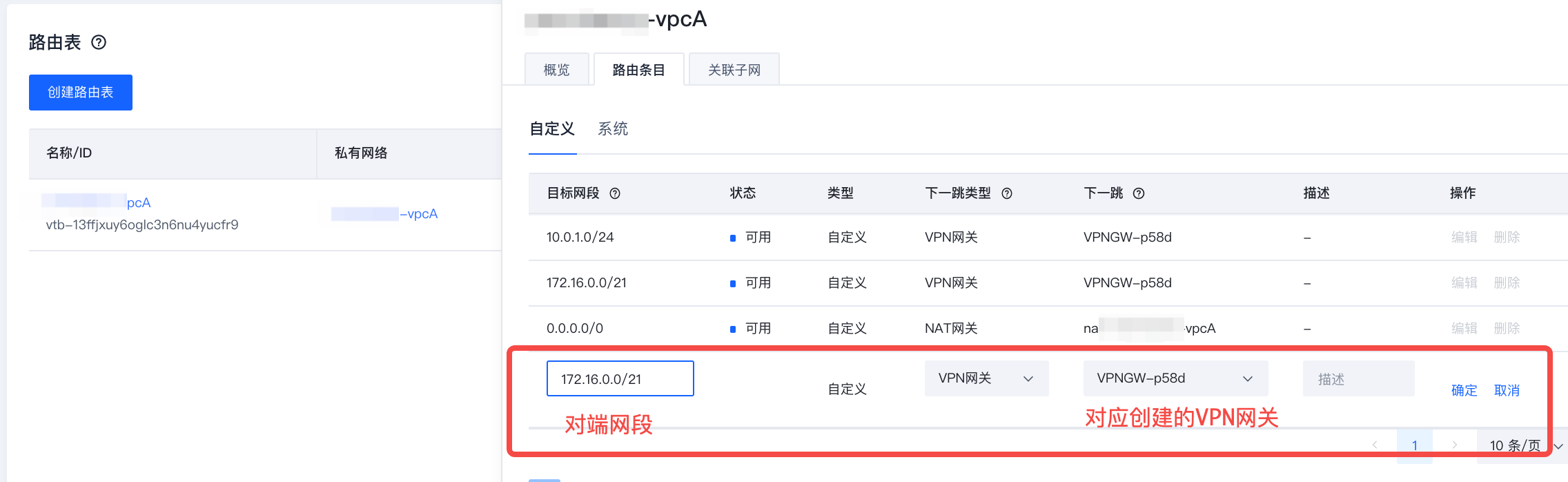1568x482 pixels.
Task: Select the 自定义 routes sub-tab
Action: pyautogui.click(x=552, y=129)
